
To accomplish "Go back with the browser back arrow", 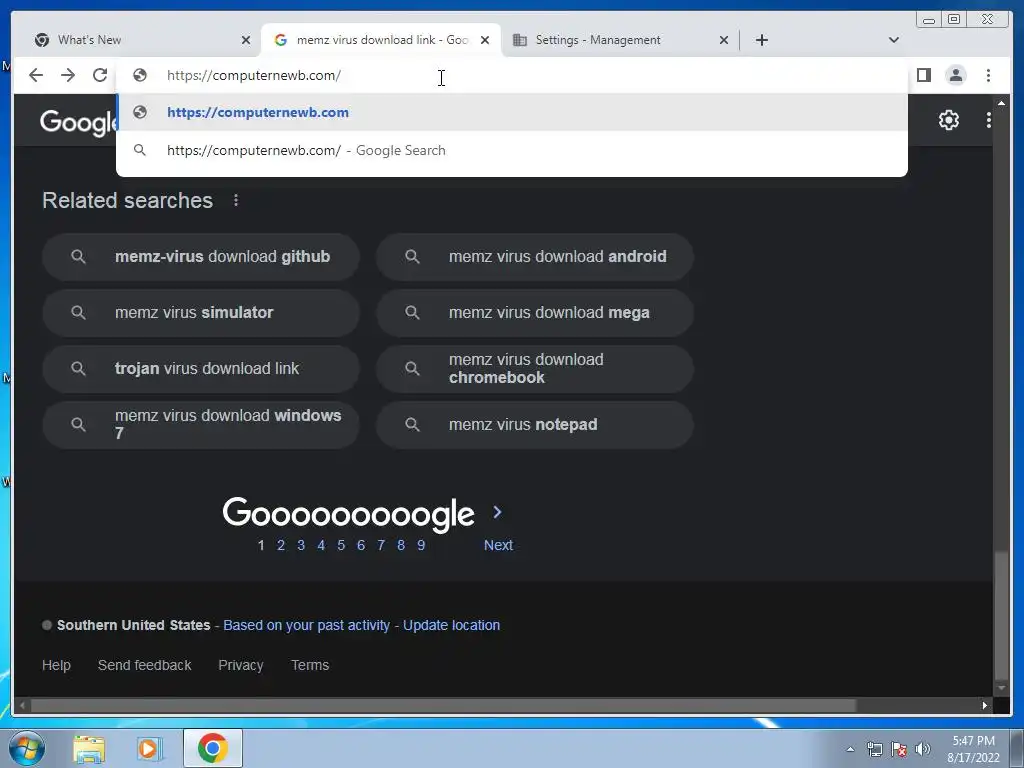I will [x=36, y=75].
